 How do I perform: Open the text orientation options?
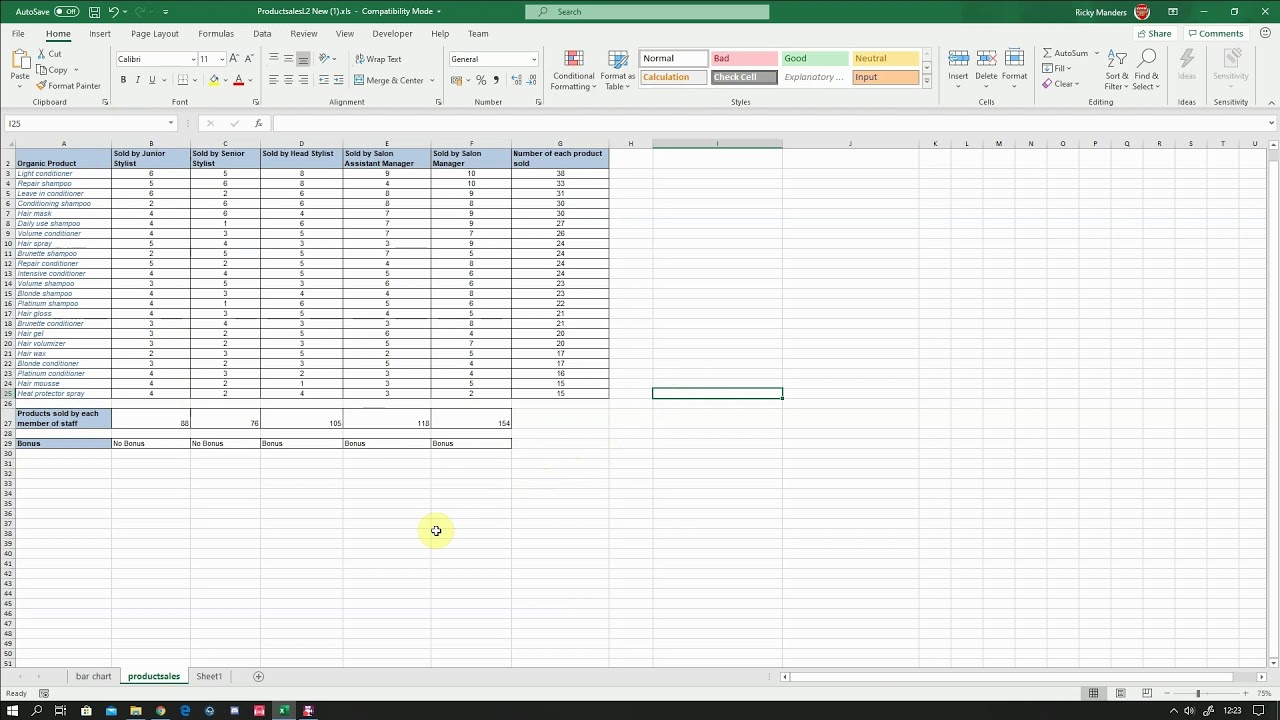(x=327, y=59)
